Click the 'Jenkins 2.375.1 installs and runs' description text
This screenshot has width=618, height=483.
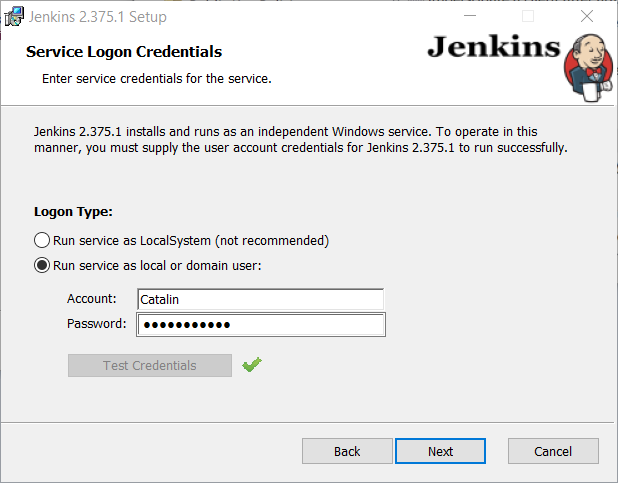tap(300, 140)
